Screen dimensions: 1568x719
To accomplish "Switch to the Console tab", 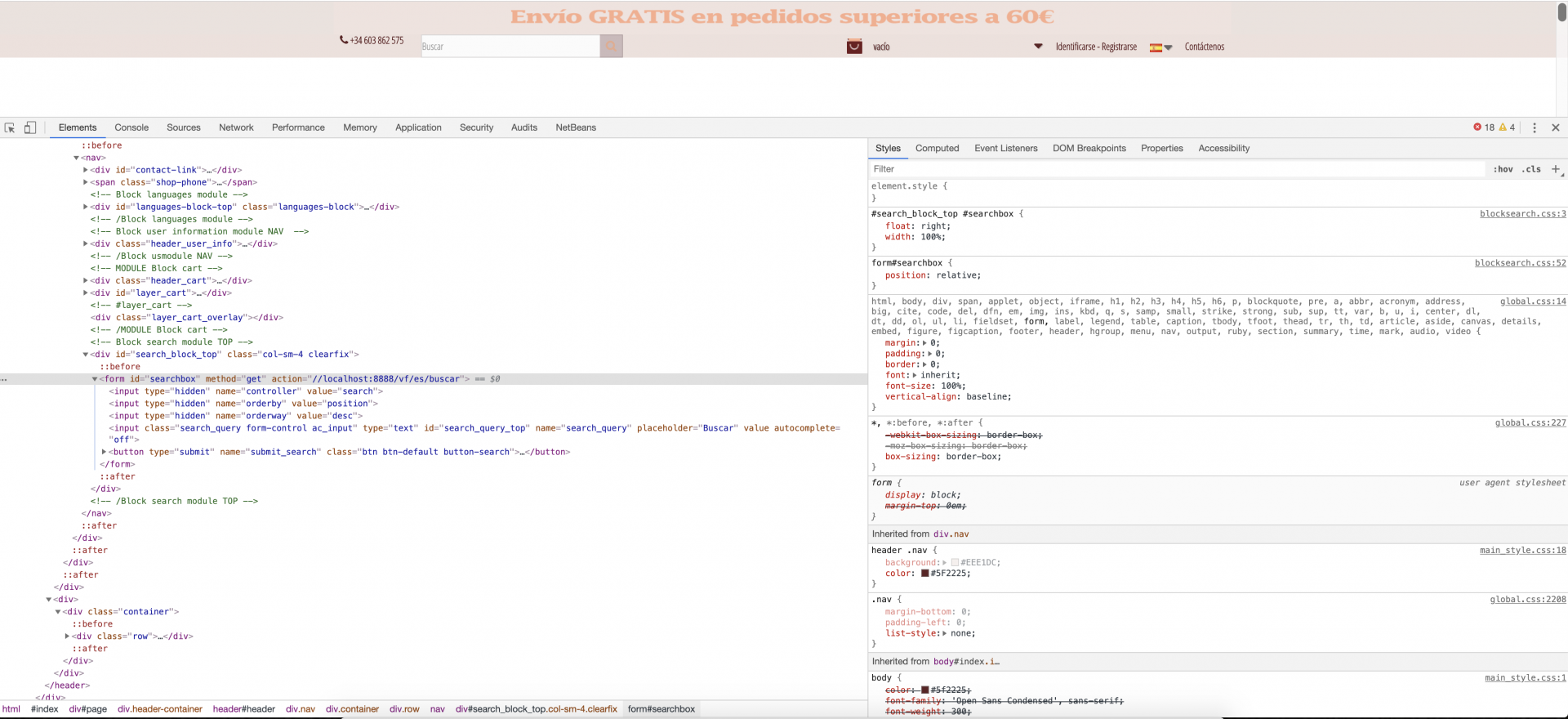I will click(131, 127).
